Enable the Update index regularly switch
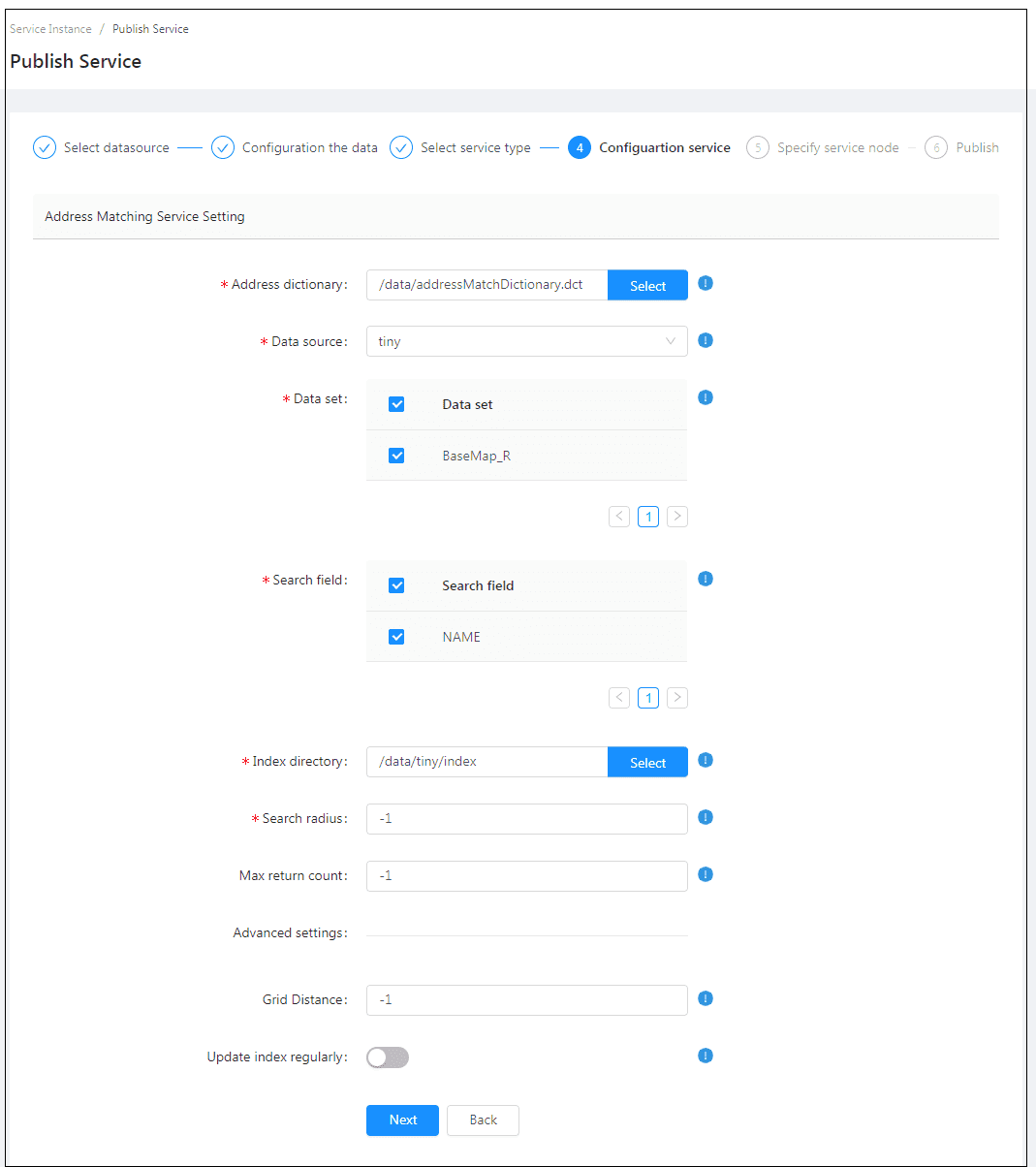1036x1167 pixels. point(388,1057)
